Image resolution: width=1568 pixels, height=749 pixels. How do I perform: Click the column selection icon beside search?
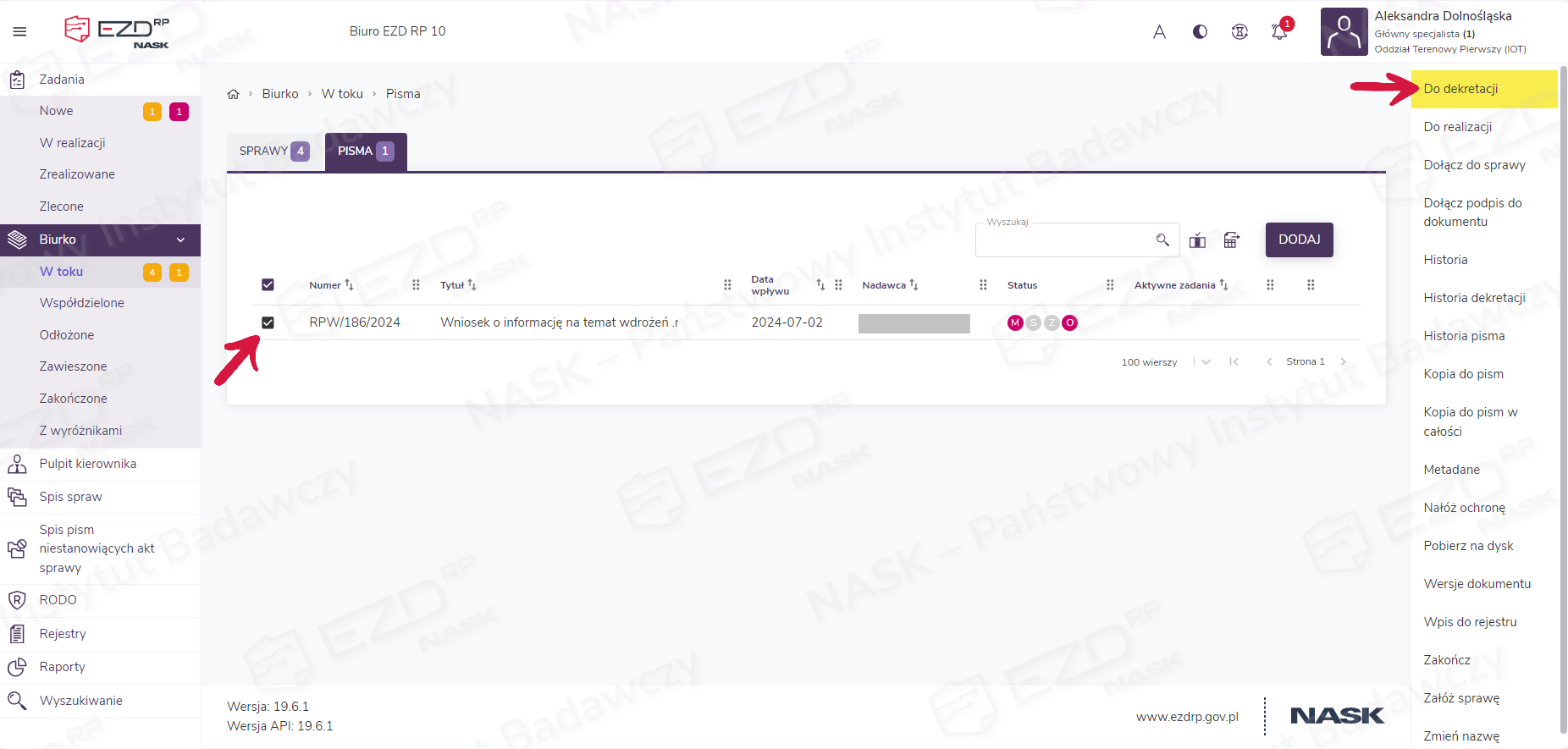pyautogui.click(x=1197, y=240)
